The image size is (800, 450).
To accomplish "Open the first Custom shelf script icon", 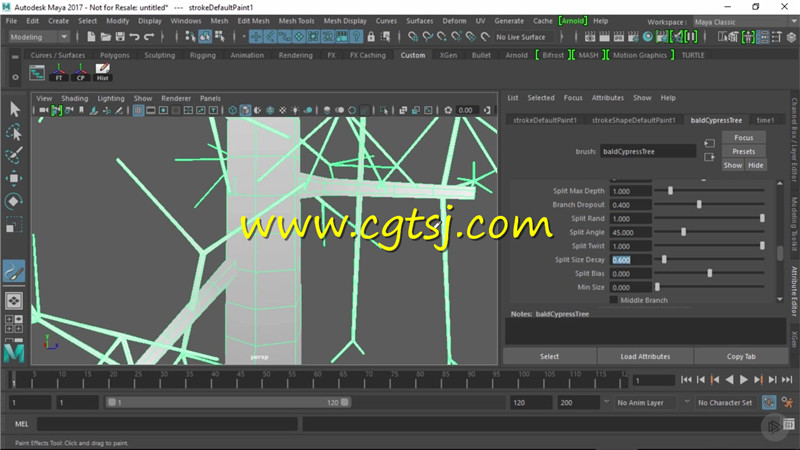I will pyautogui.click(x=37, y=72).
